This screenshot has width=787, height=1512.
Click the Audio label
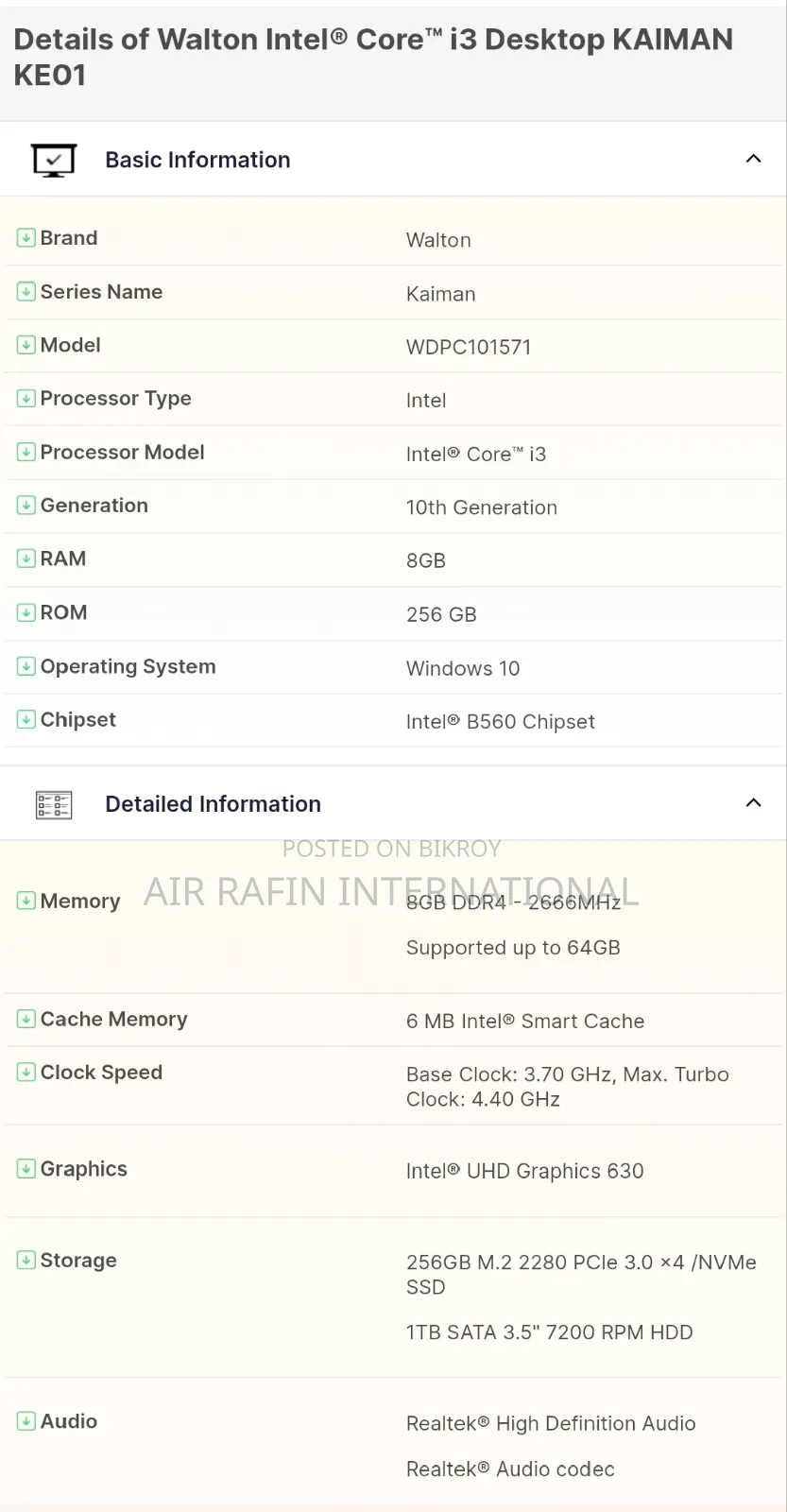(68, 1421)
